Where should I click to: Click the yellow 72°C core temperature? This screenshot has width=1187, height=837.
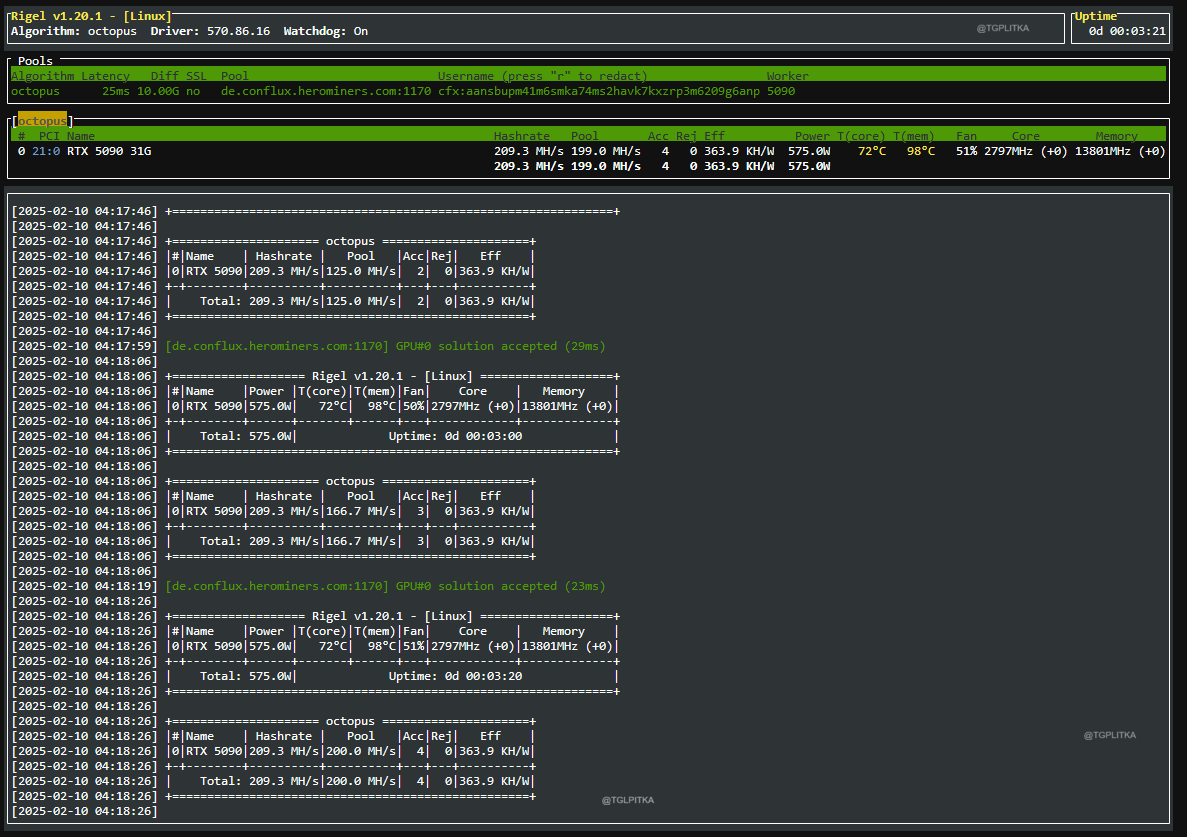[871, 151]
